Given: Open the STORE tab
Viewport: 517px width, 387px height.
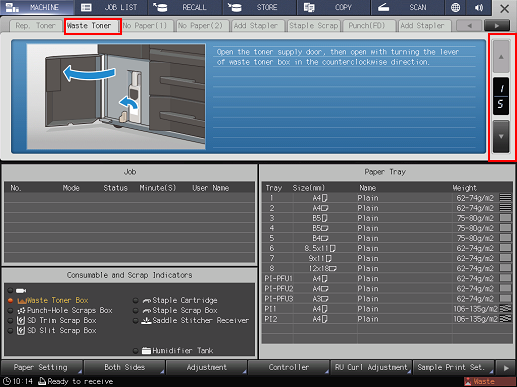Looking at the screenshot, I should pos(259,7).
